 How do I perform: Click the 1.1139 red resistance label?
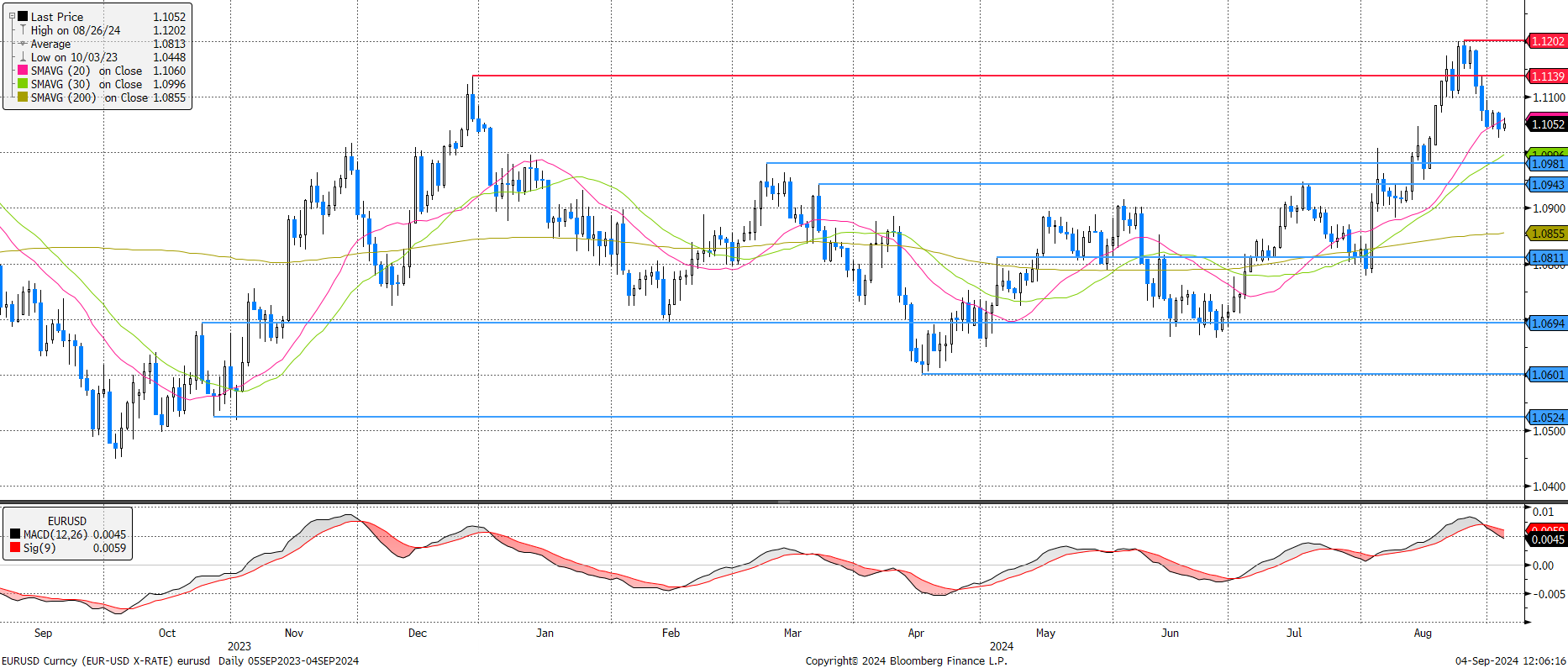point(1547,76)
